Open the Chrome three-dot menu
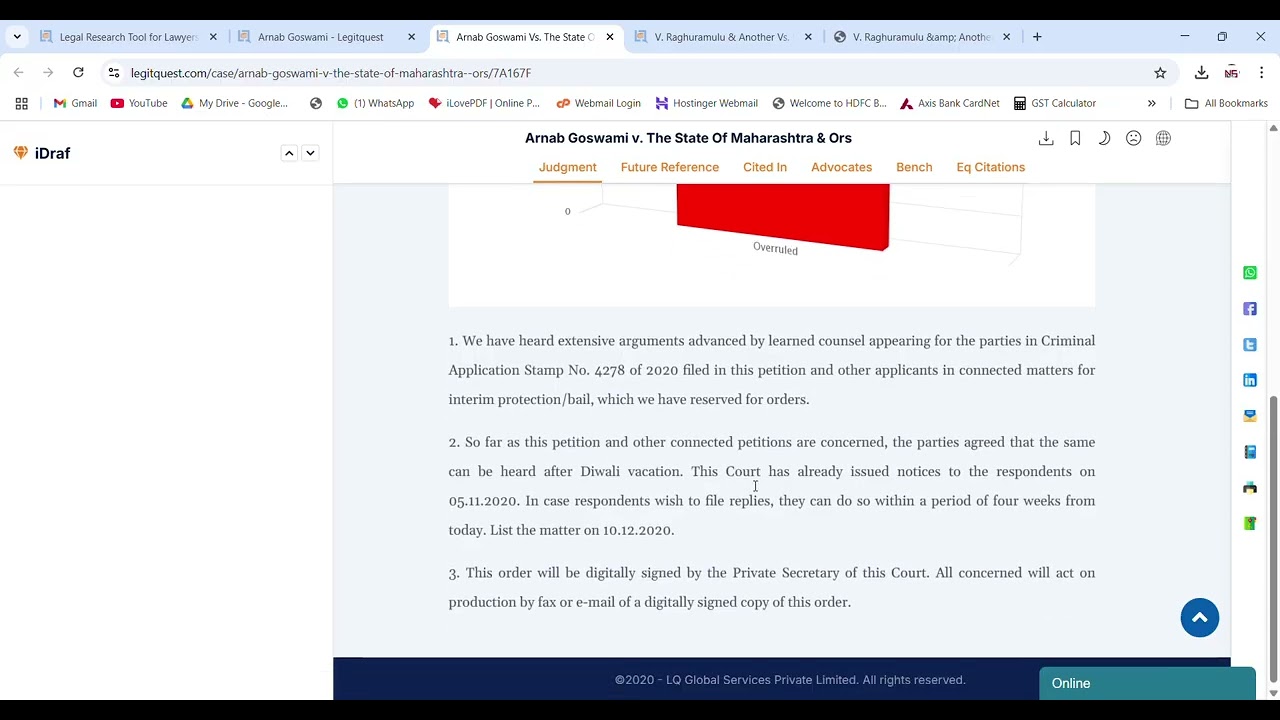Viewport: 1280px width, 720px height. [1262, 73]
